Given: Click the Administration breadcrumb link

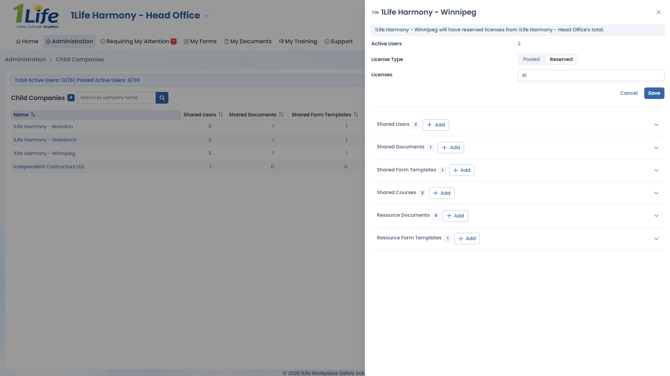Looking at the screenshot, I should click(x=25, y=59).
